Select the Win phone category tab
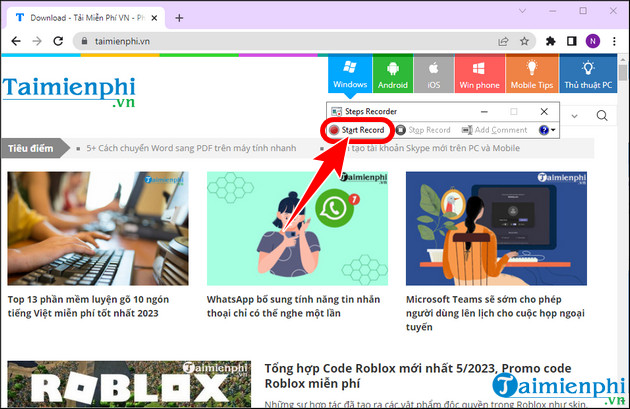The image size is (630, 409). pyautogui.click(x=479, y=74)
